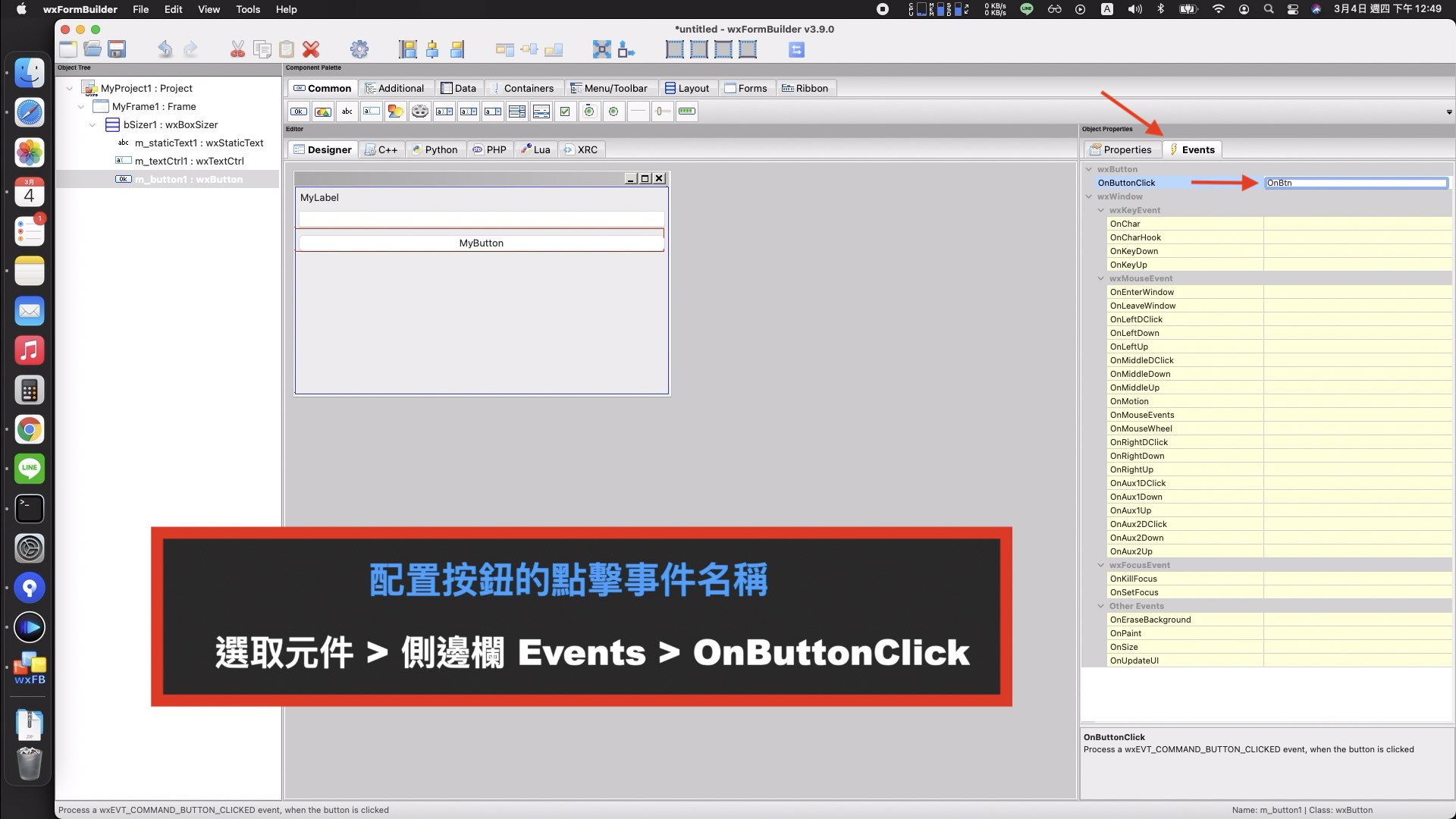This screenshot has width=1456, height=819.
Task: Add the wxGauge progress component
Action: point(687,111)
